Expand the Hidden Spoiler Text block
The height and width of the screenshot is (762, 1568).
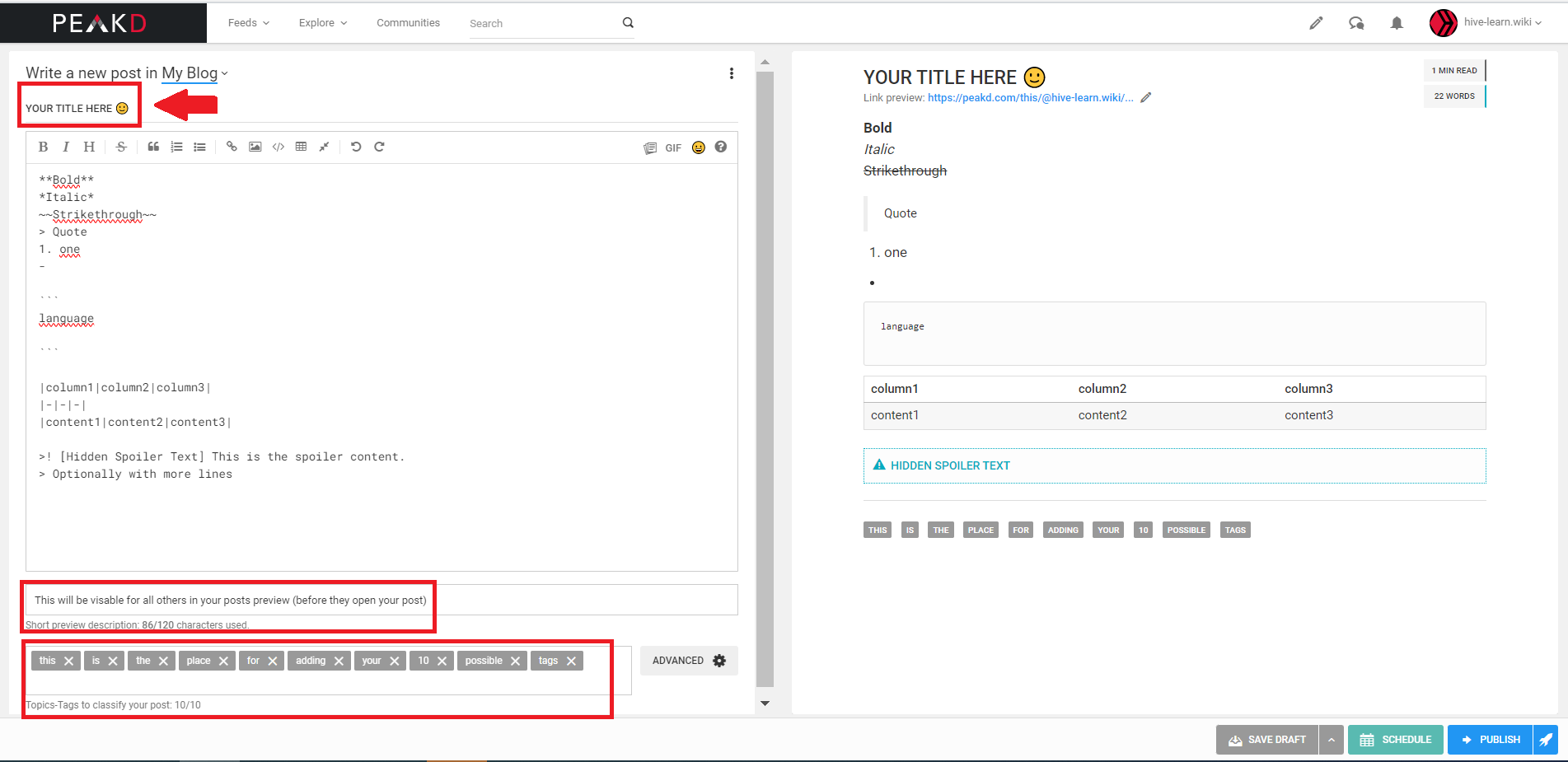(x=1174, y=465)
